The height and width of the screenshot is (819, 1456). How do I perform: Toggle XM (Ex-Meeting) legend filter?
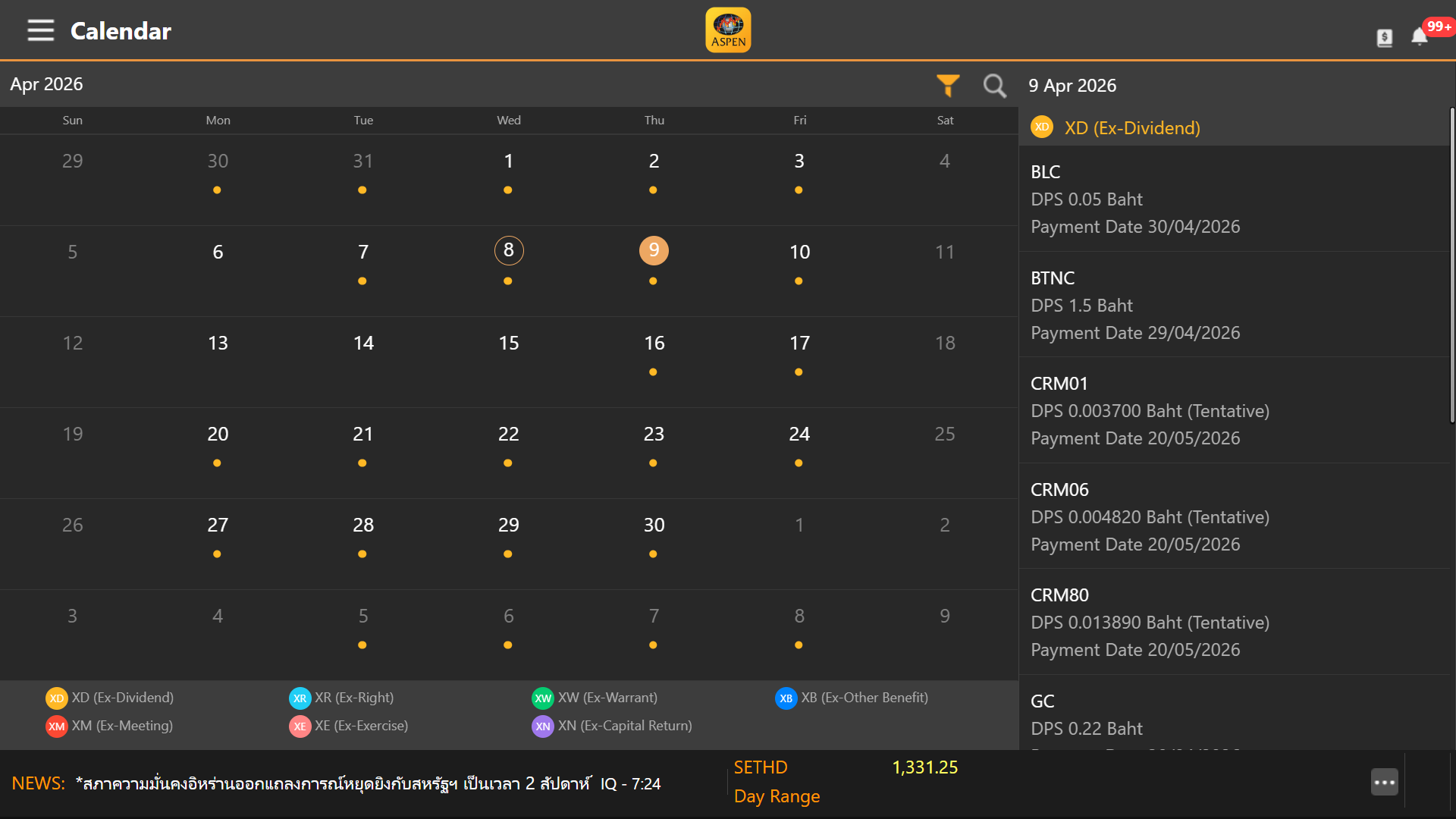[x=109, y=726]
